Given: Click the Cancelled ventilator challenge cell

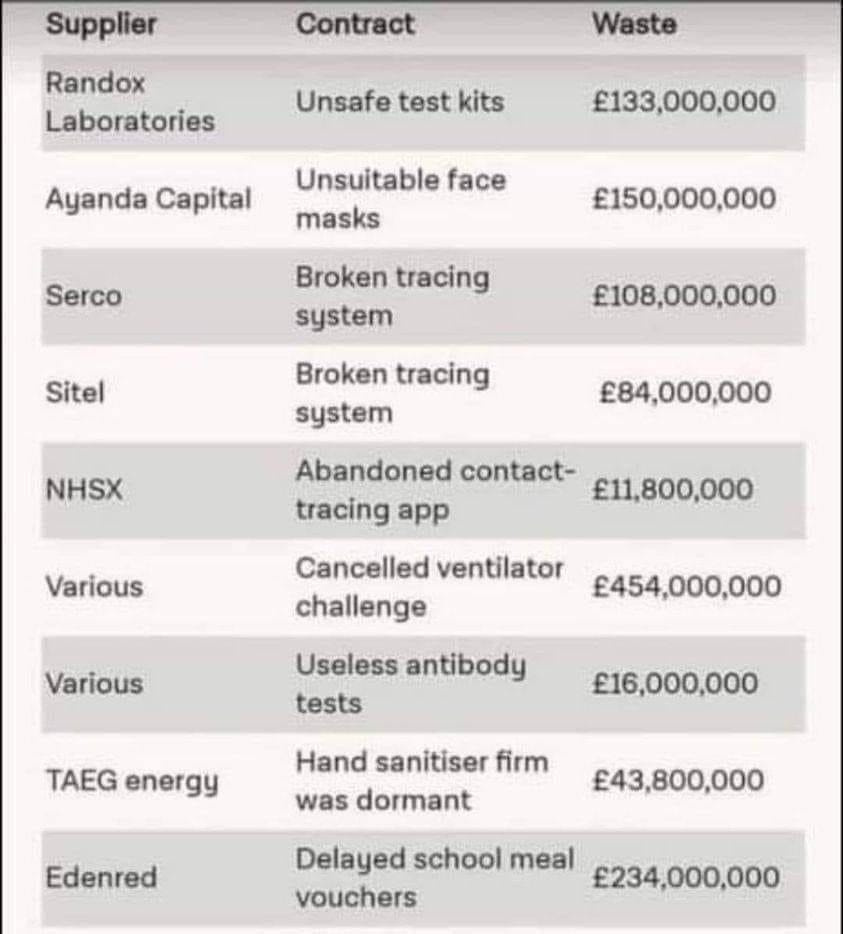Looking at the screenshot, I should [x=429, y=587].
